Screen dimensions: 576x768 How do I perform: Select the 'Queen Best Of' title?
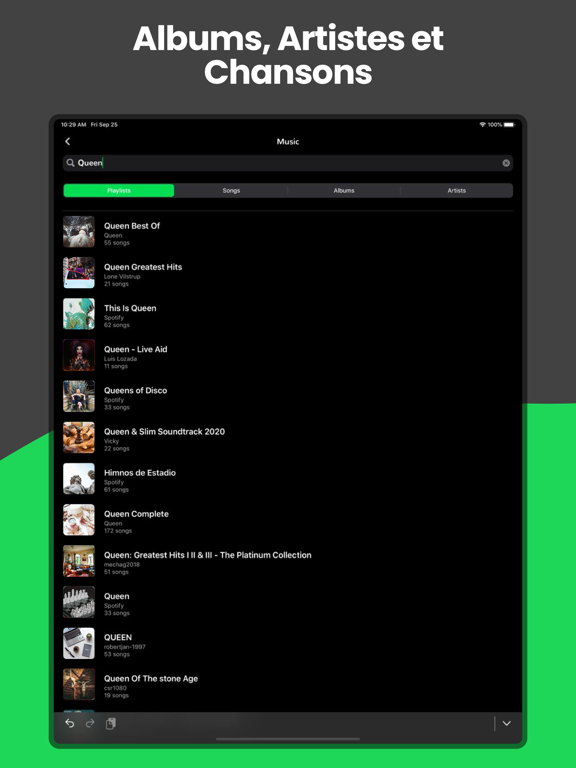coord(132,226)
